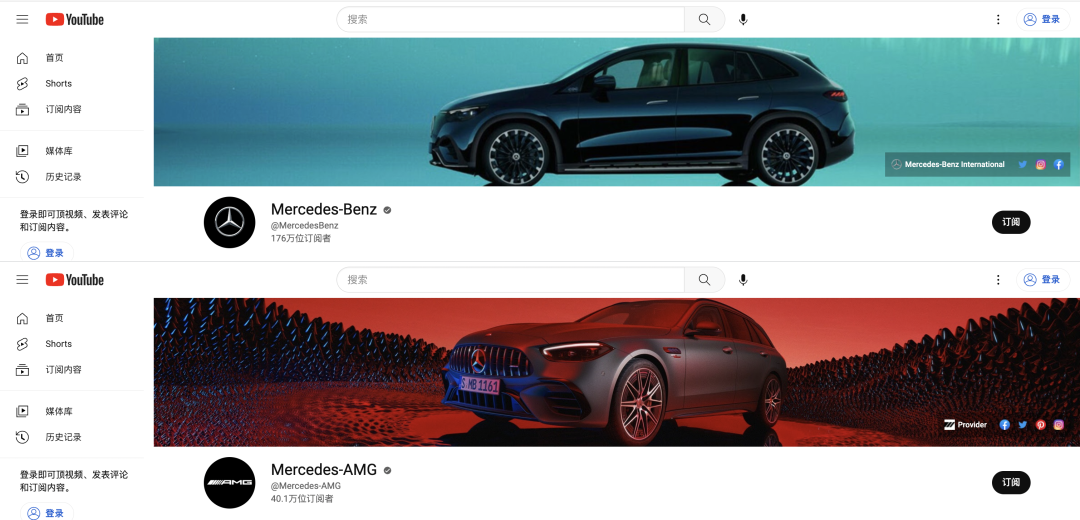Start voice search on Mercedes-Benz page
The image size is (1080, 520).
tap(743, 19)
